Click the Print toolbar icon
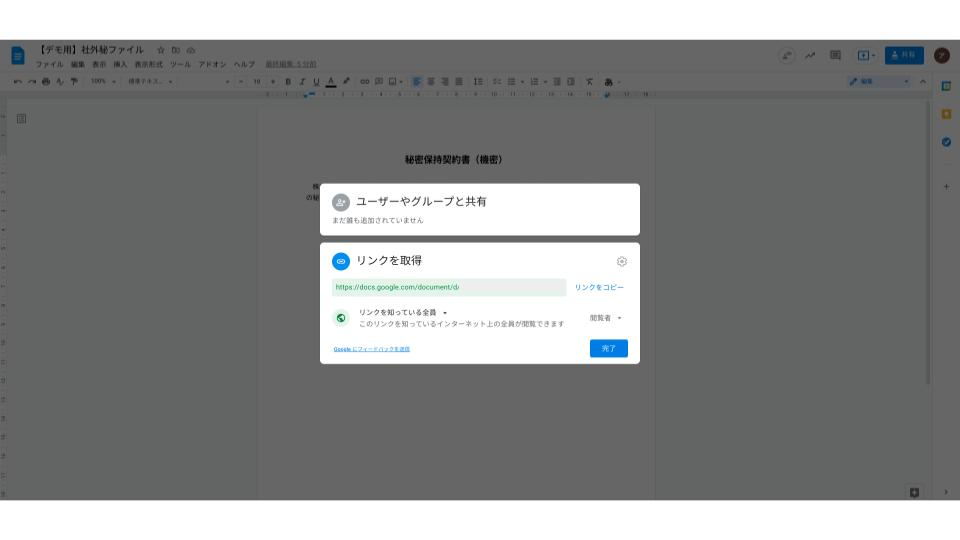The image size is (960, 540). pos(46,81)
